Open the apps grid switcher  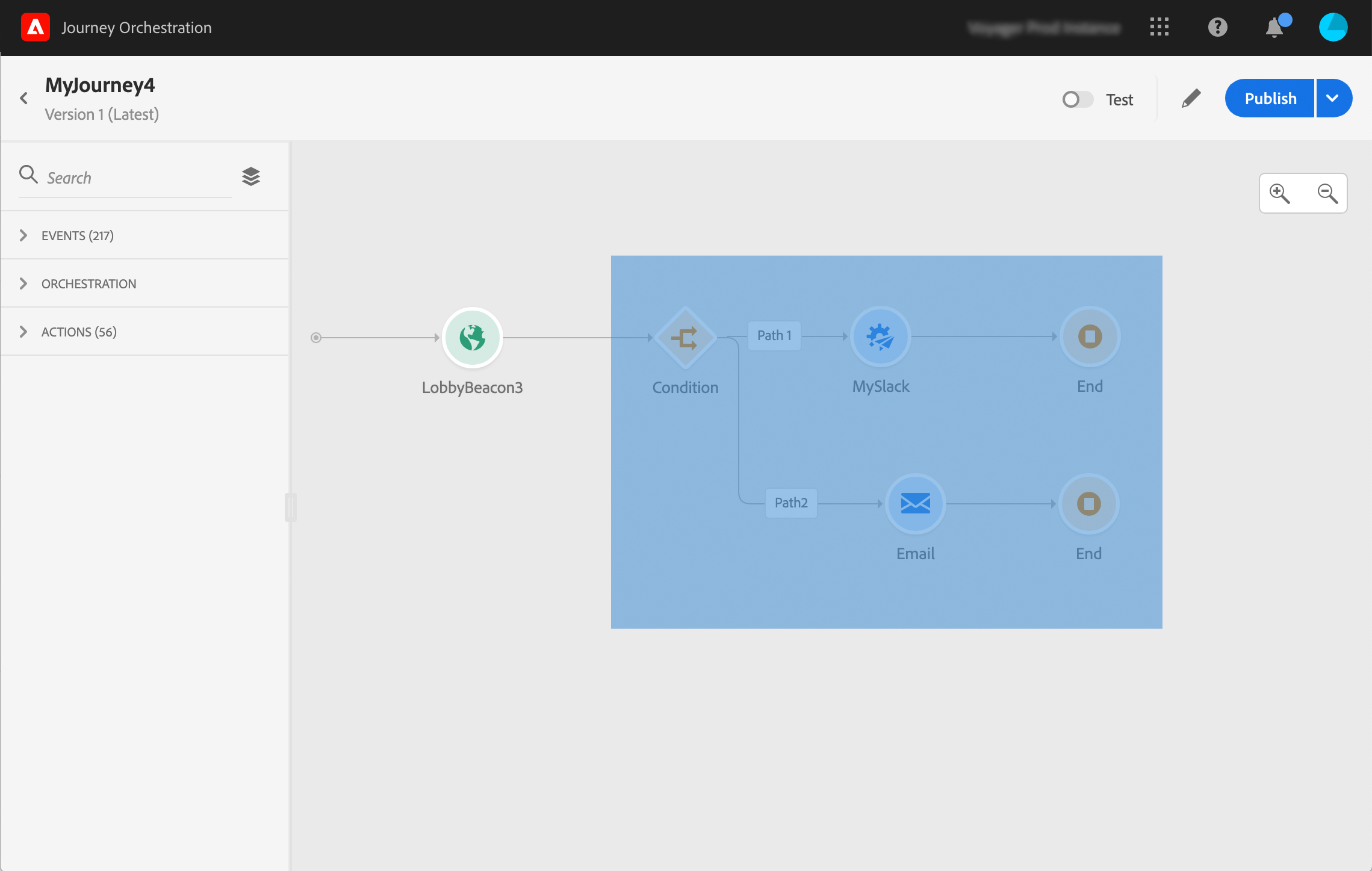[x=1159, y=27]
